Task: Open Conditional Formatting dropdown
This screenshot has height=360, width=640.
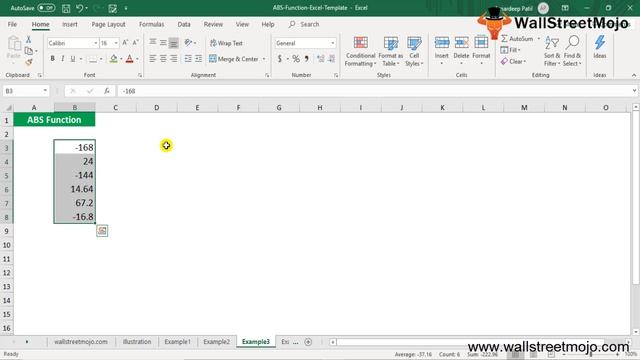Action: [360, 51]
